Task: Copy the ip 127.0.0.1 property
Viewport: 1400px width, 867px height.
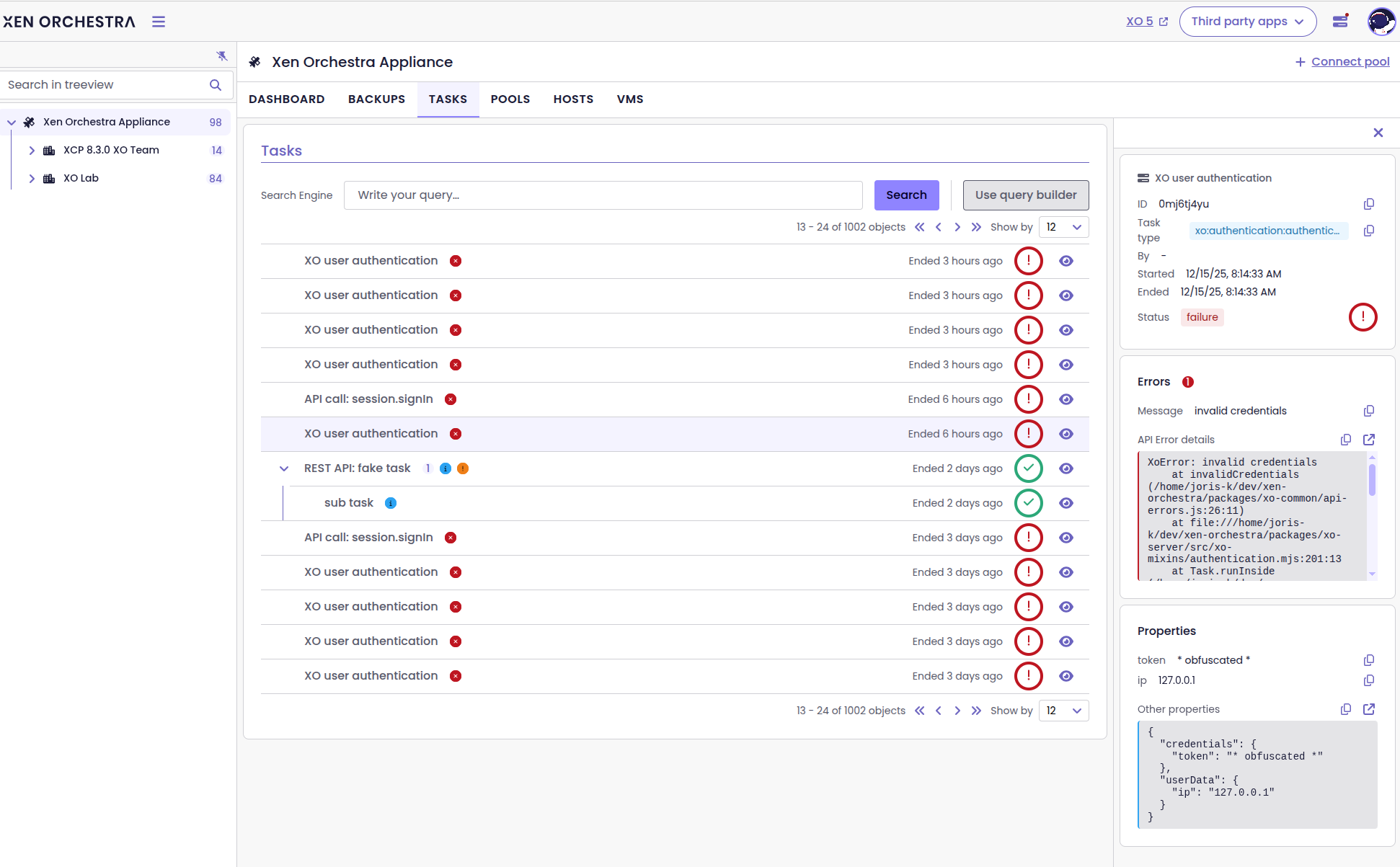Action: point(1368,680)
